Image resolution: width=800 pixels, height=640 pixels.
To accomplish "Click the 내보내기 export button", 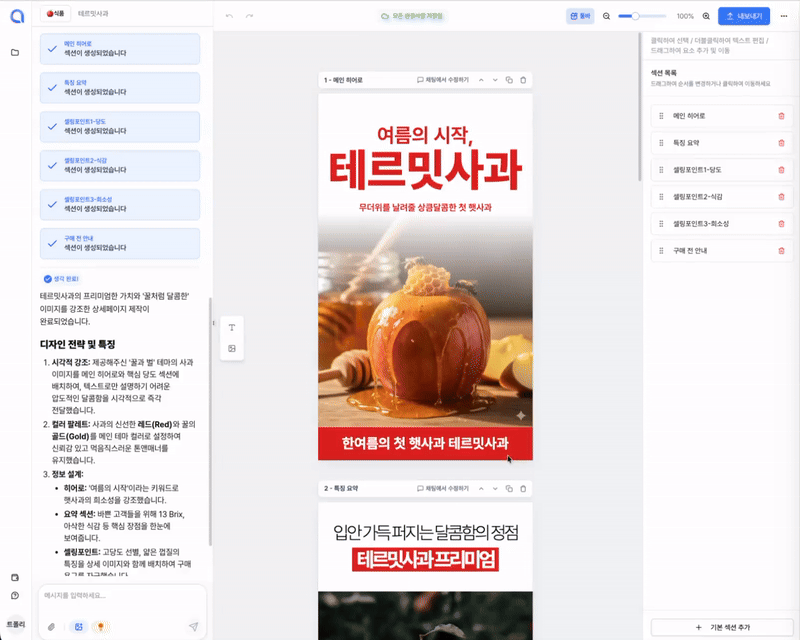I will point(745,17).
